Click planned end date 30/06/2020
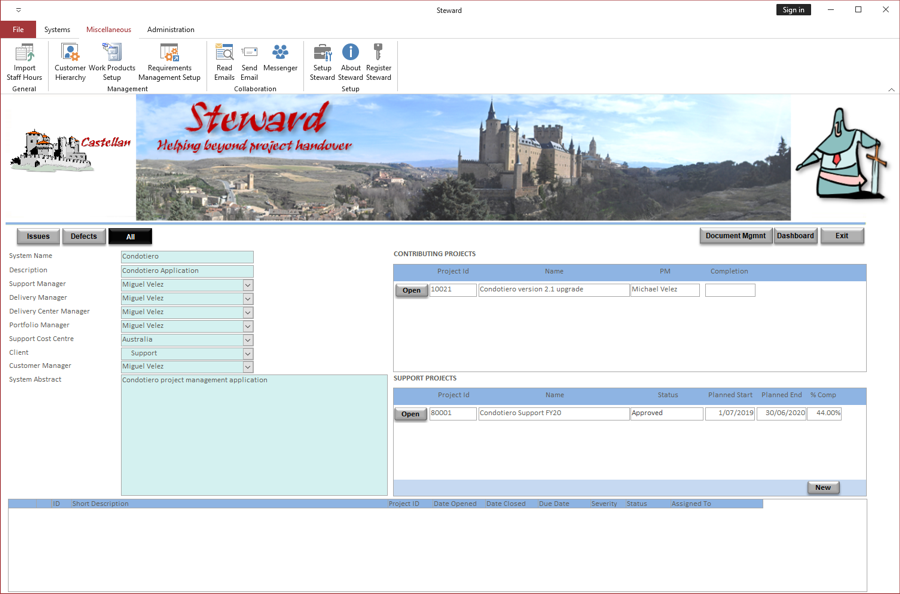The width and height of the screenshot is (900, 594). (x=781, y=413)
